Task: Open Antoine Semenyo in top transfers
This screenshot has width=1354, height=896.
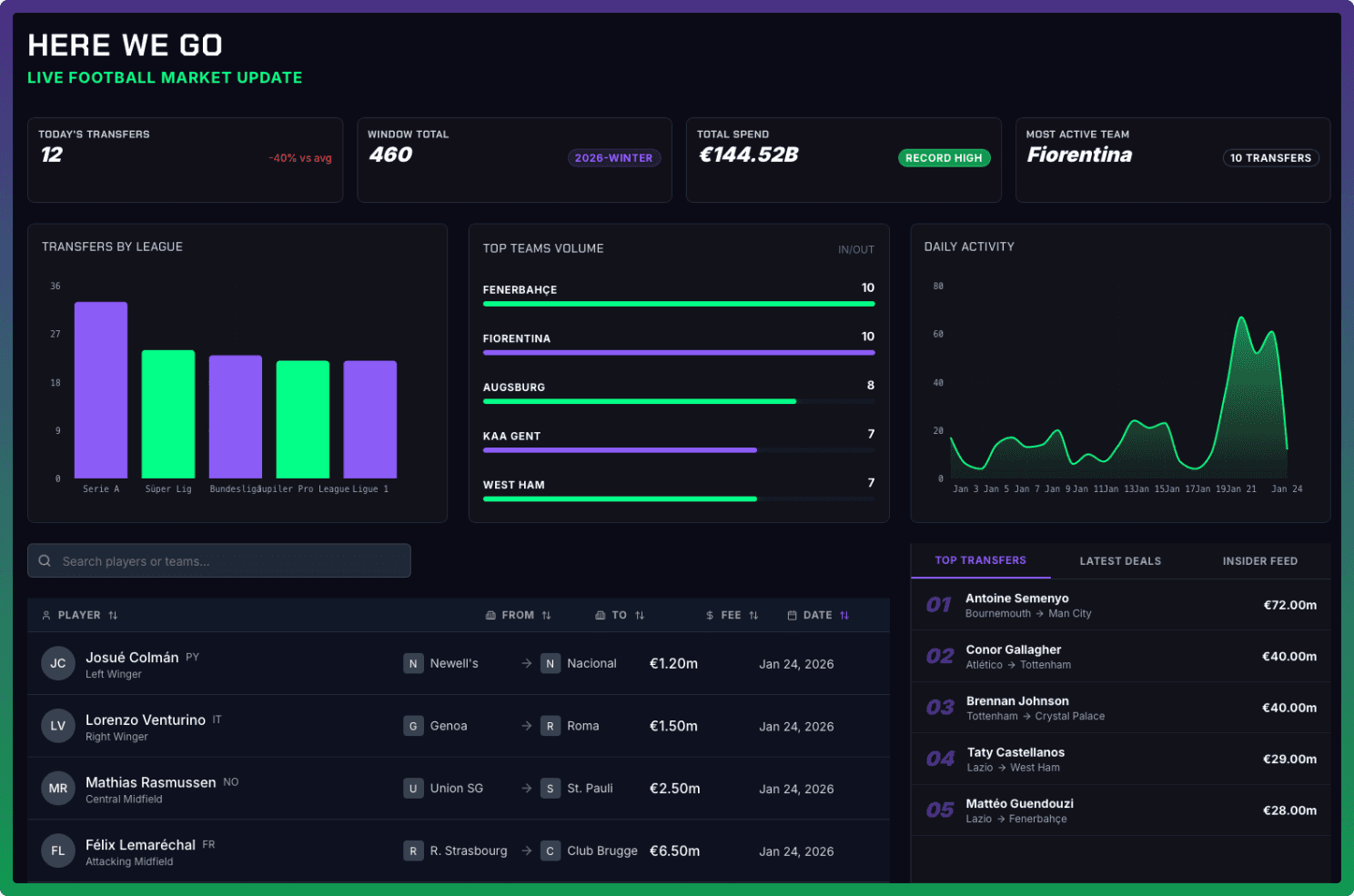Action: click(x=1121, y=605)
